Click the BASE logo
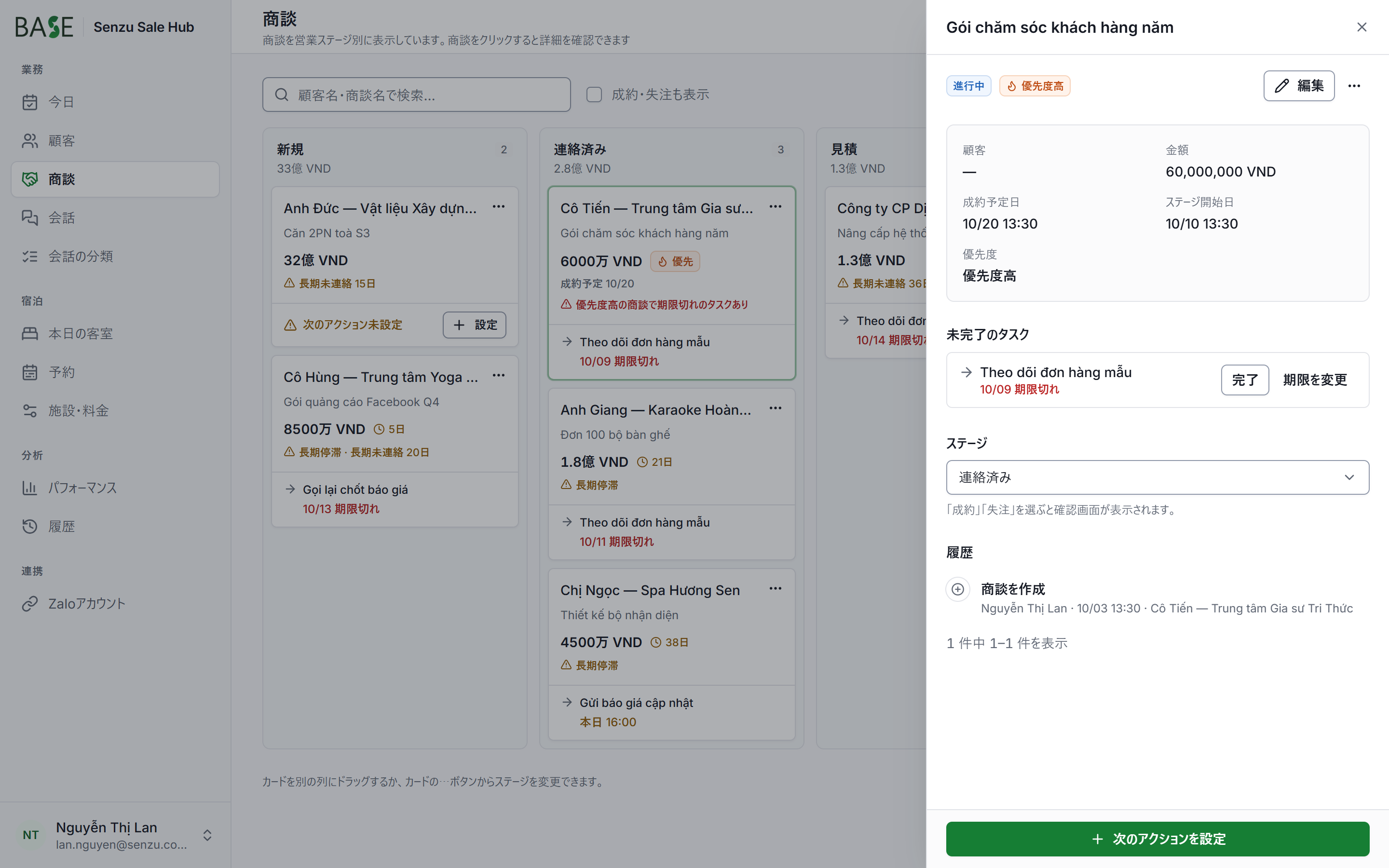Screen dimensions: 1389x868 pos(44,27)
